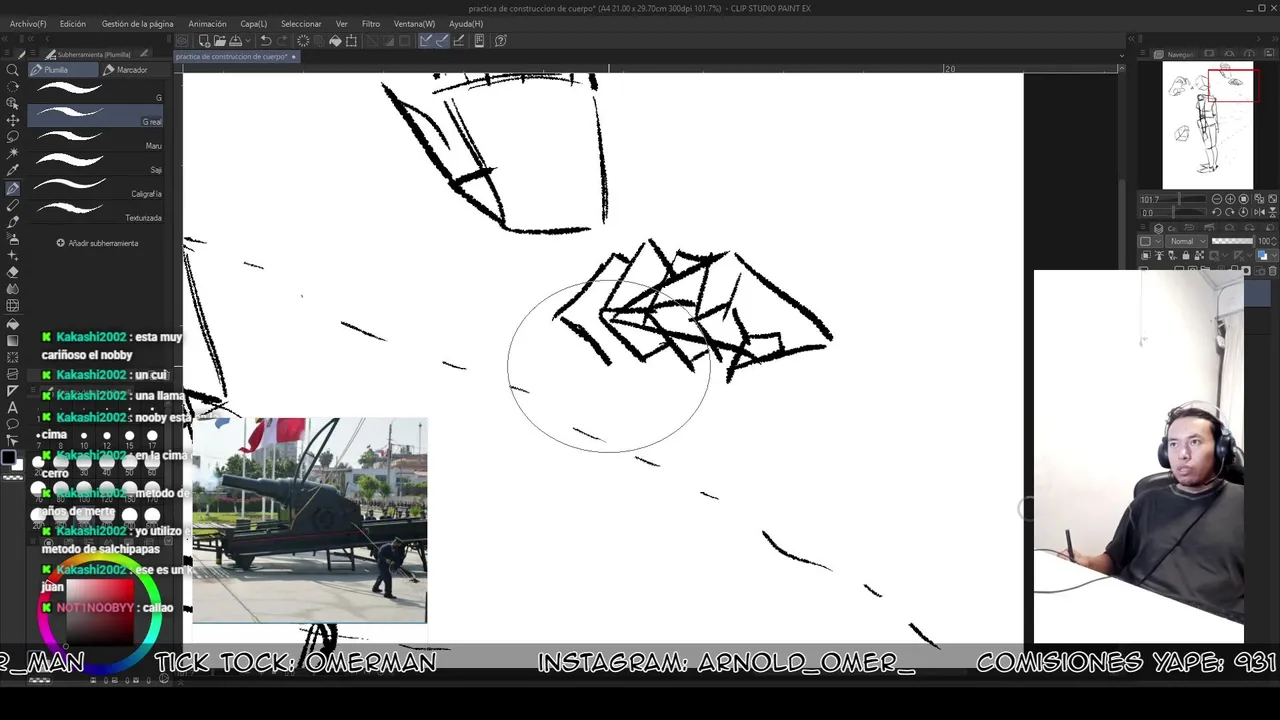Select the Pen tool in toolbar

(13, 188)
